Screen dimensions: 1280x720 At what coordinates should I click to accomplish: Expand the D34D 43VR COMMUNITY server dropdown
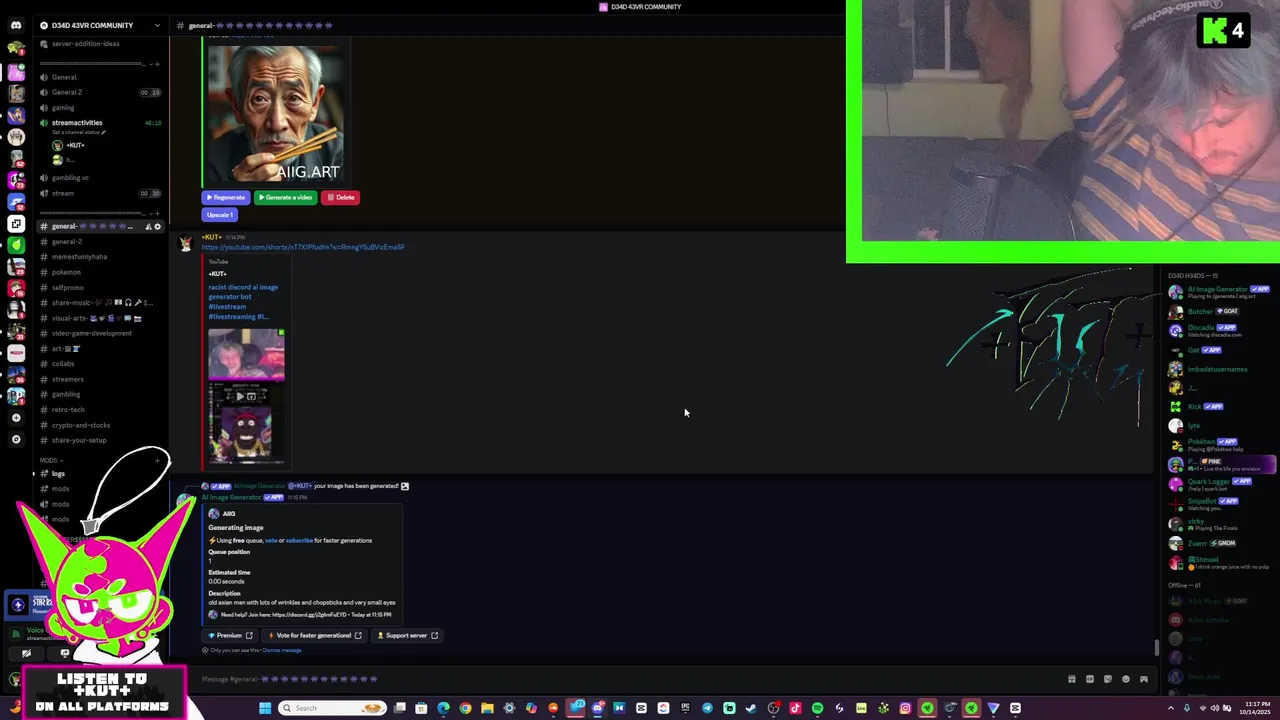pos(157,25)
